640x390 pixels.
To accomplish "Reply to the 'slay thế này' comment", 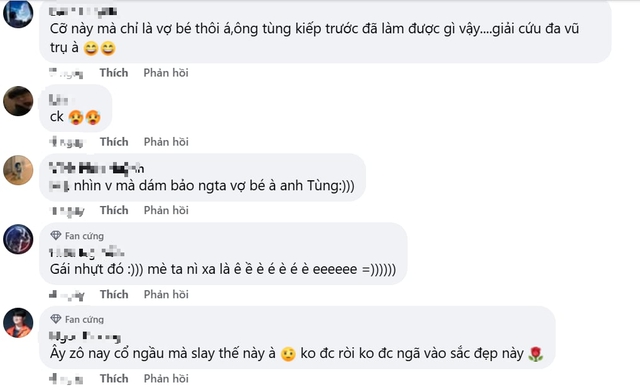I will coord(166,378).
